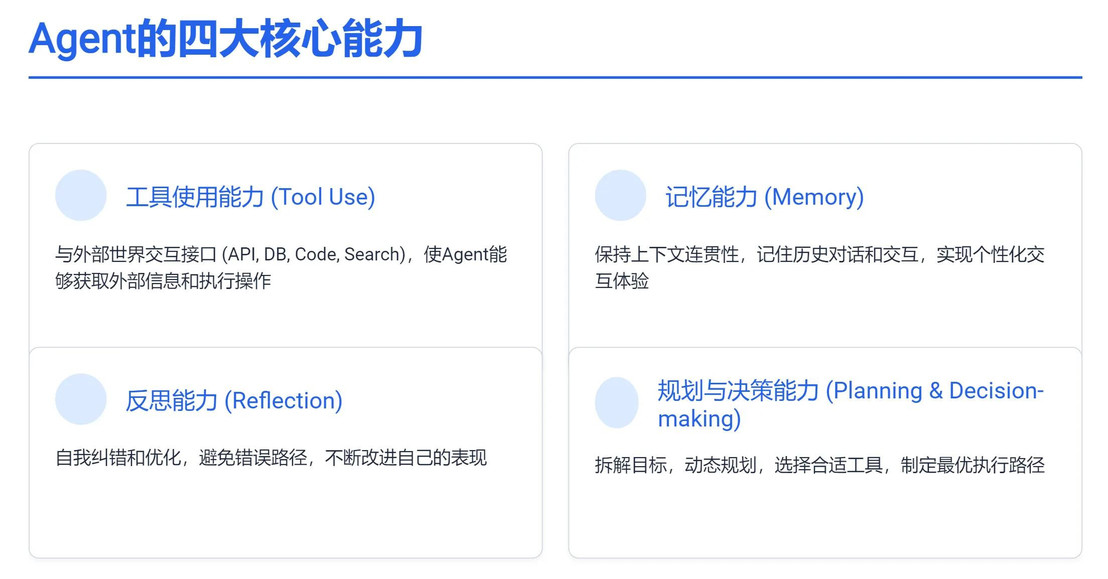Viewport: 1108px width, 579px height.
Task: Select the 反思能力 (Reflection) heading
Action: (234, 400)
